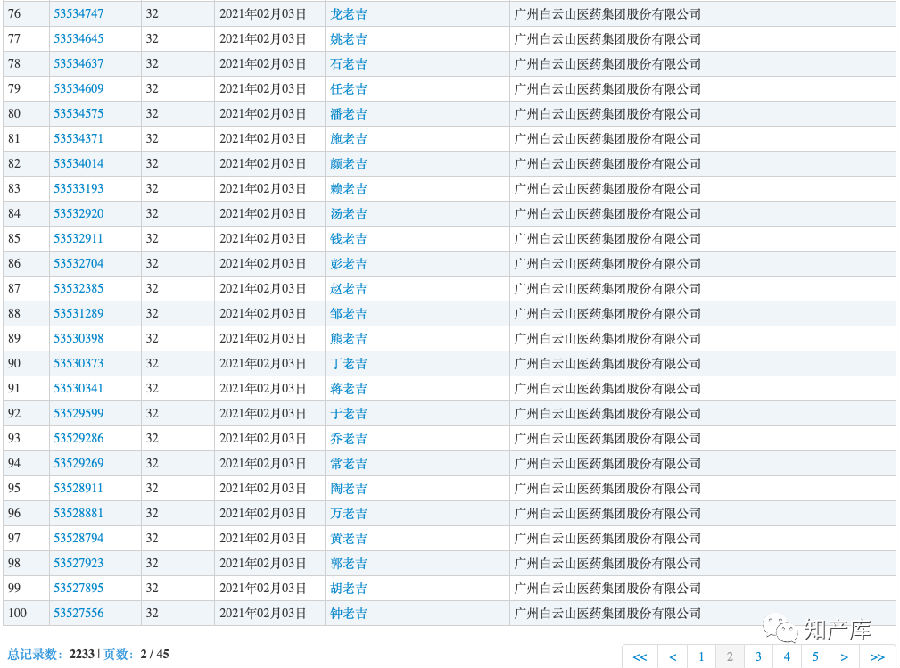900x668 pixels.
Task: Click the 知产库 watermark logo icon
Action: click(x=782, y=628)
